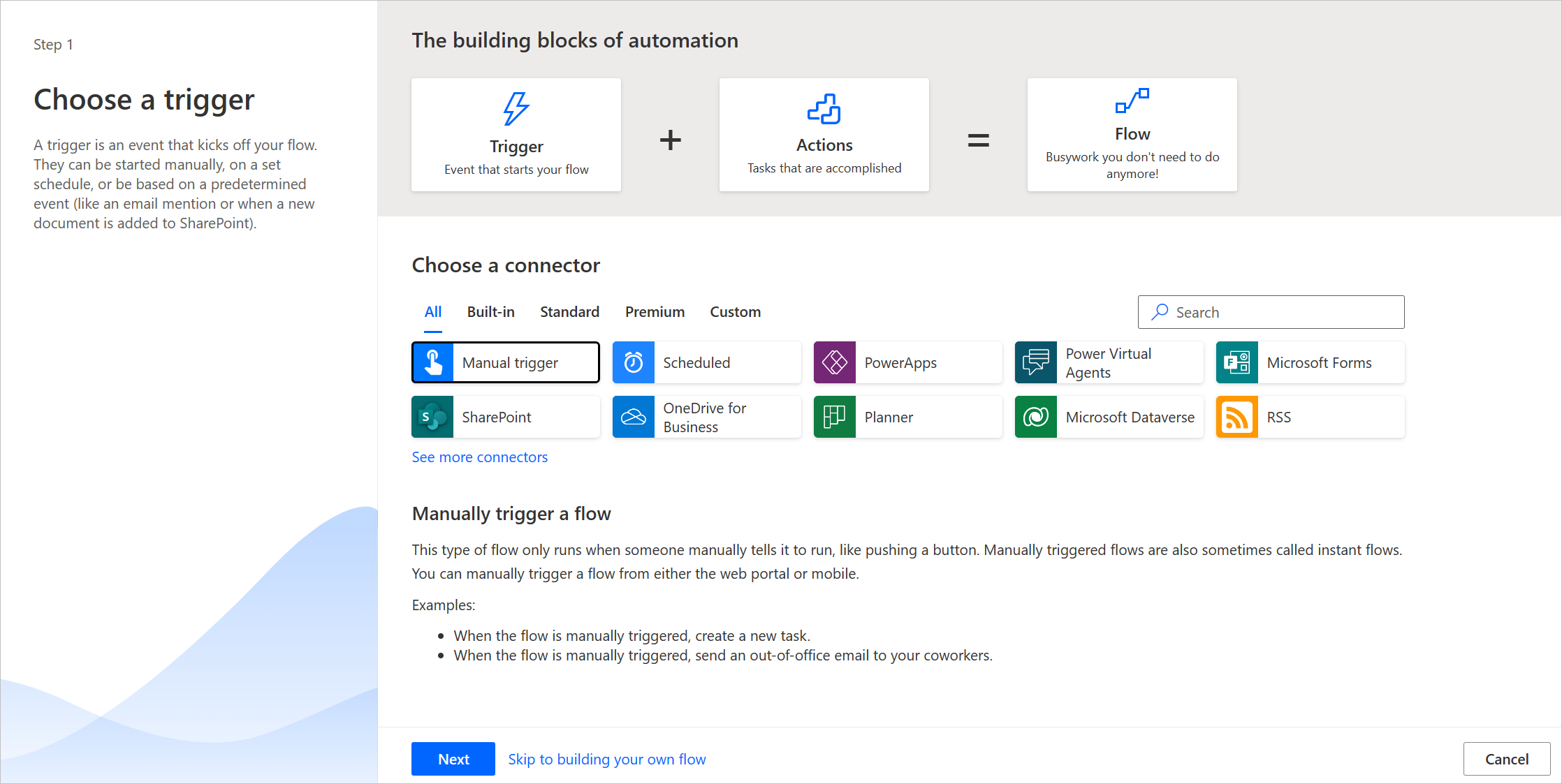Viewport: 1562px width, 784px height.
Task: Toggle the Standard connectors filter
Action: click(569, 311)
